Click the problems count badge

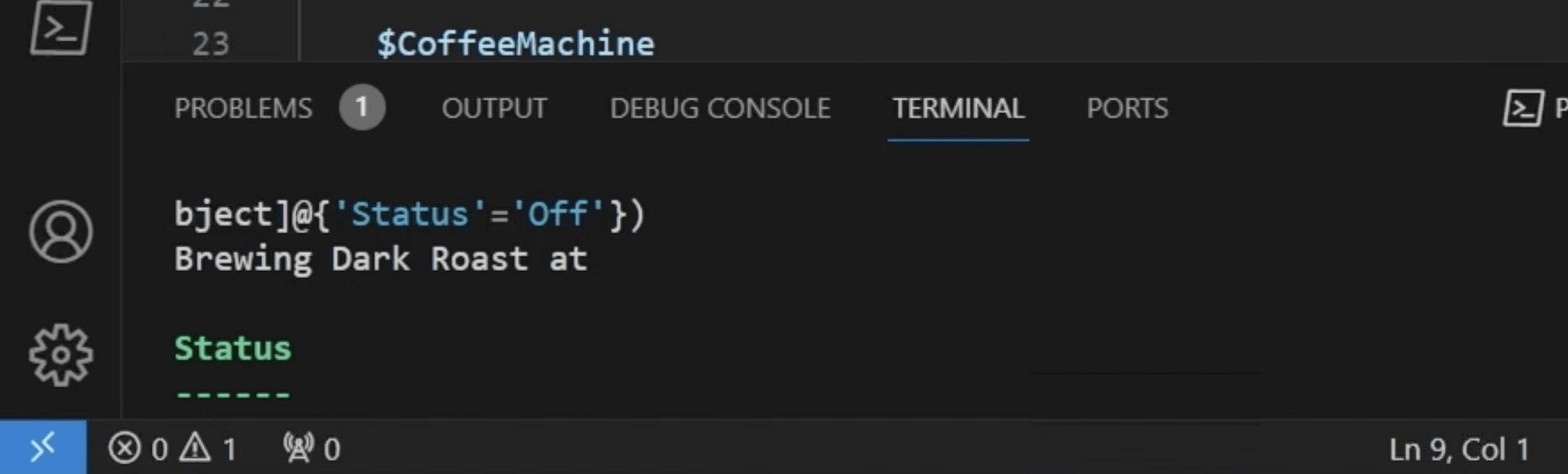click(362, 107)
